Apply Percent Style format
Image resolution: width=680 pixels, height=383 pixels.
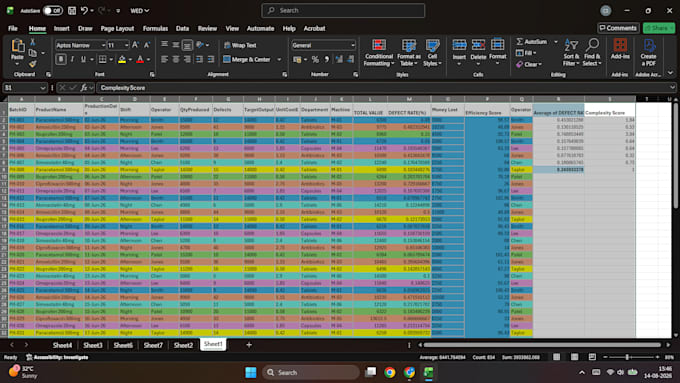[x=315, y=59]
